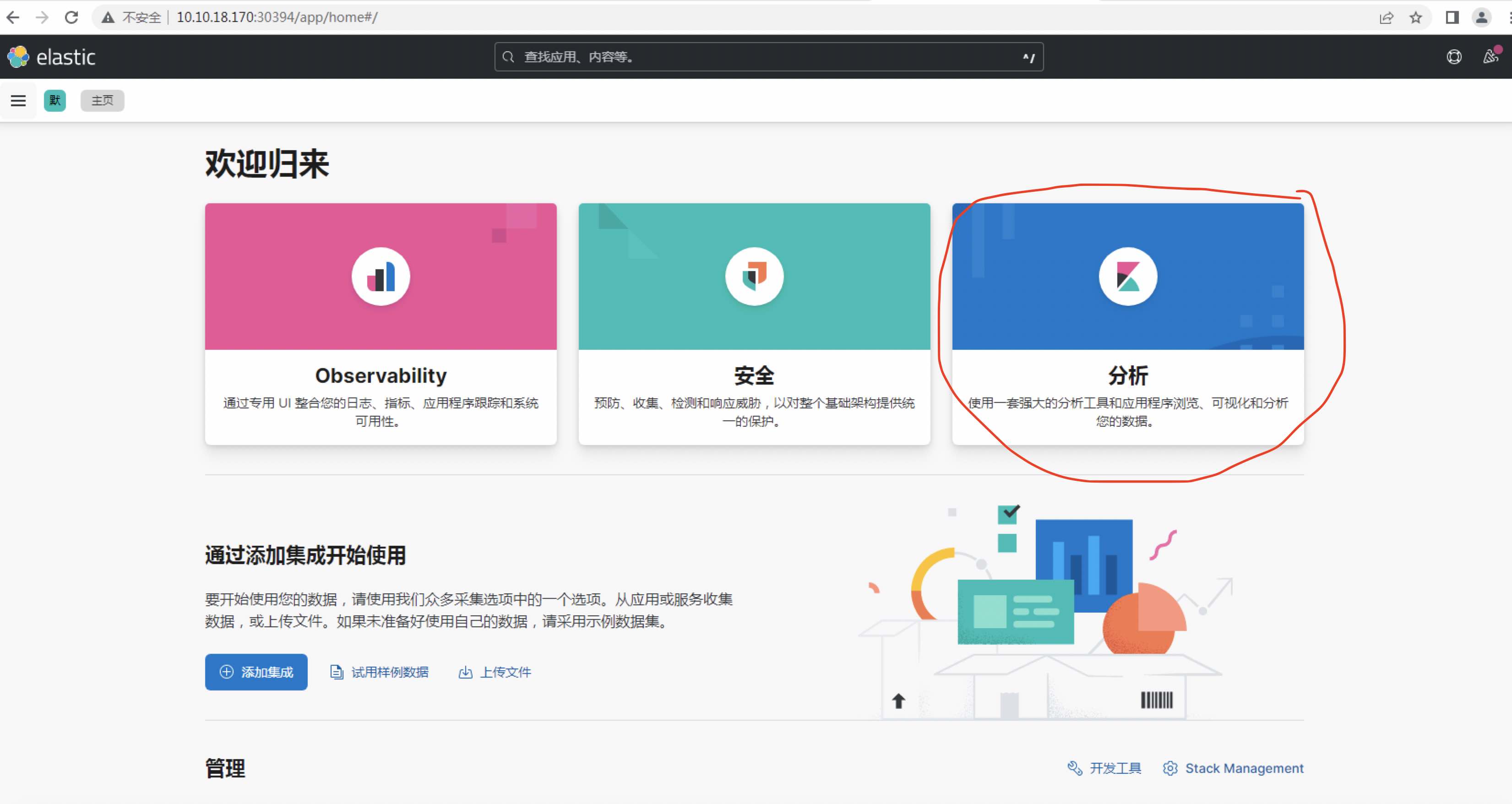Open 开发工具 via the wrench icon
This screenshot has height=804, width=1512.
pos(1075,768)
